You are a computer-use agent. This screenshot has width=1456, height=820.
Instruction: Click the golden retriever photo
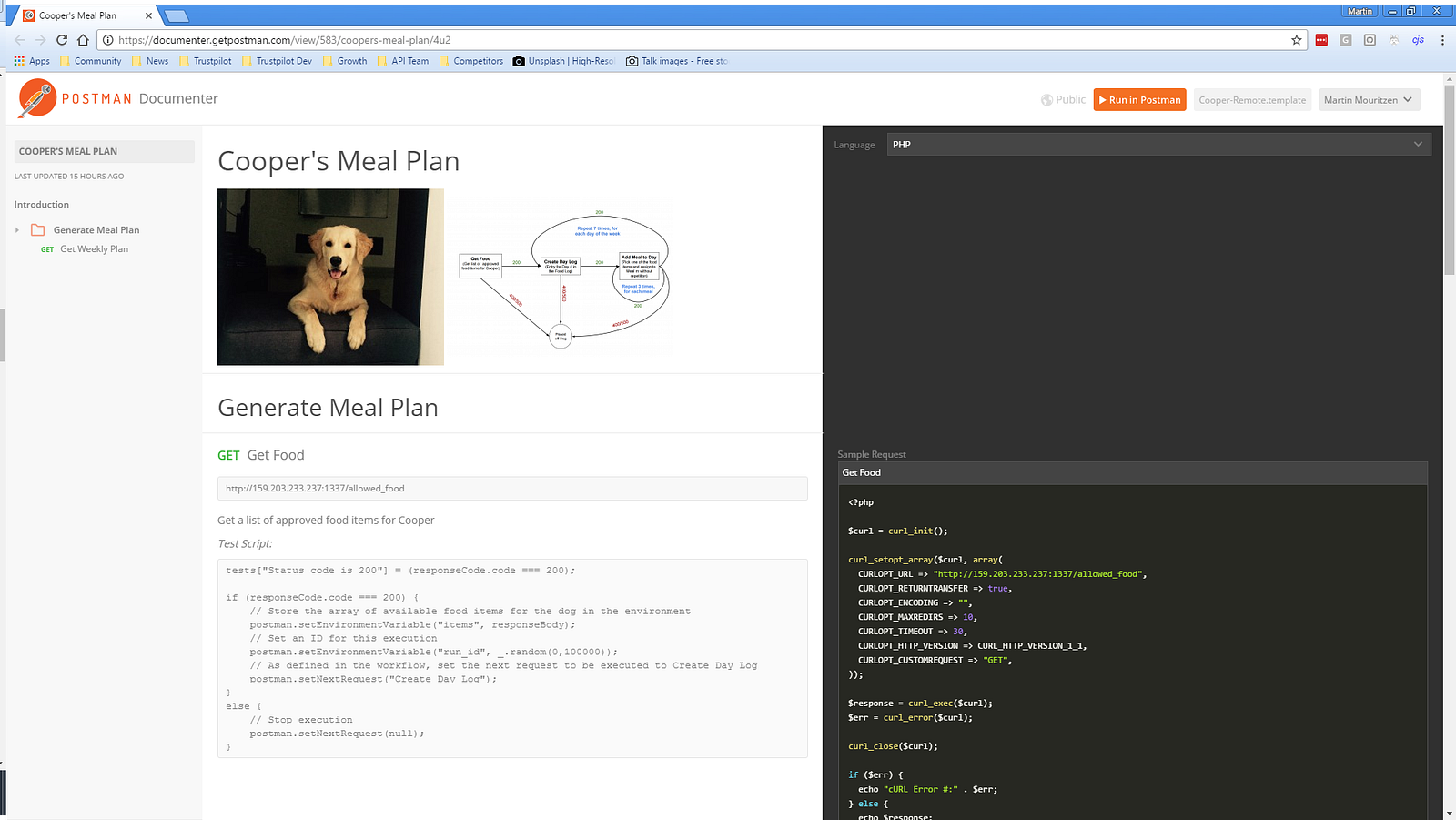[330, 277]
